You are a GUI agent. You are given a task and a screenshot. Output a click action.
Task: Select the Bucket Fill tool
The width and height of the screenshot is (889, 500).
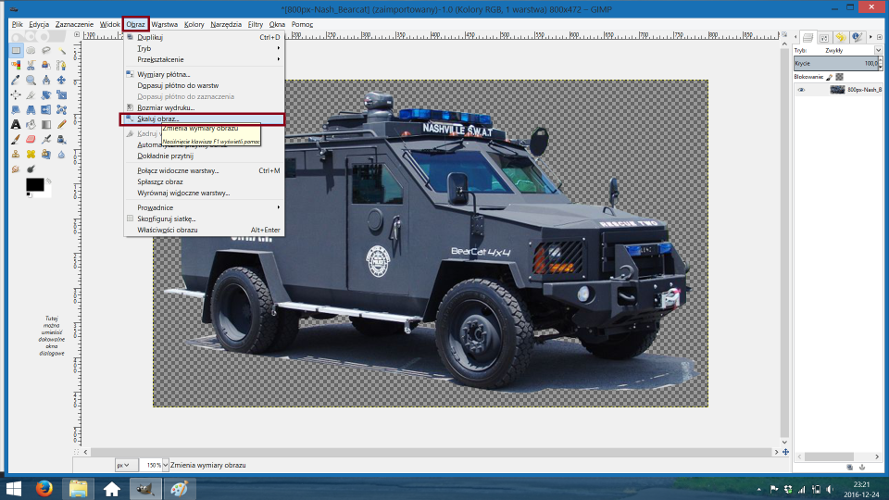(31, 125)
